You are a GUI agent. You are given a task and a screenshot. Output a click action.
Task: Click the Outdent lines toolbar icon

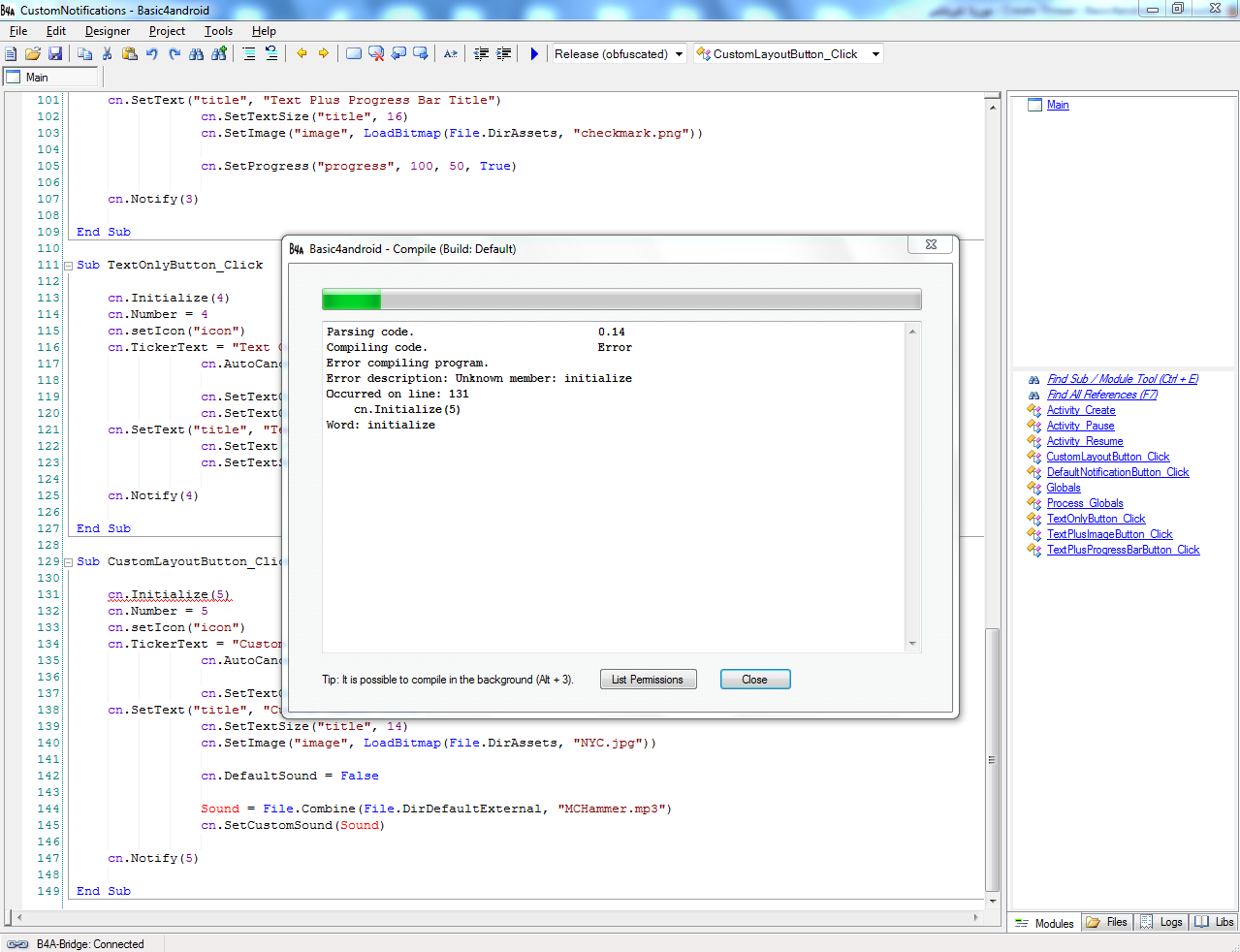pos(482,54)
